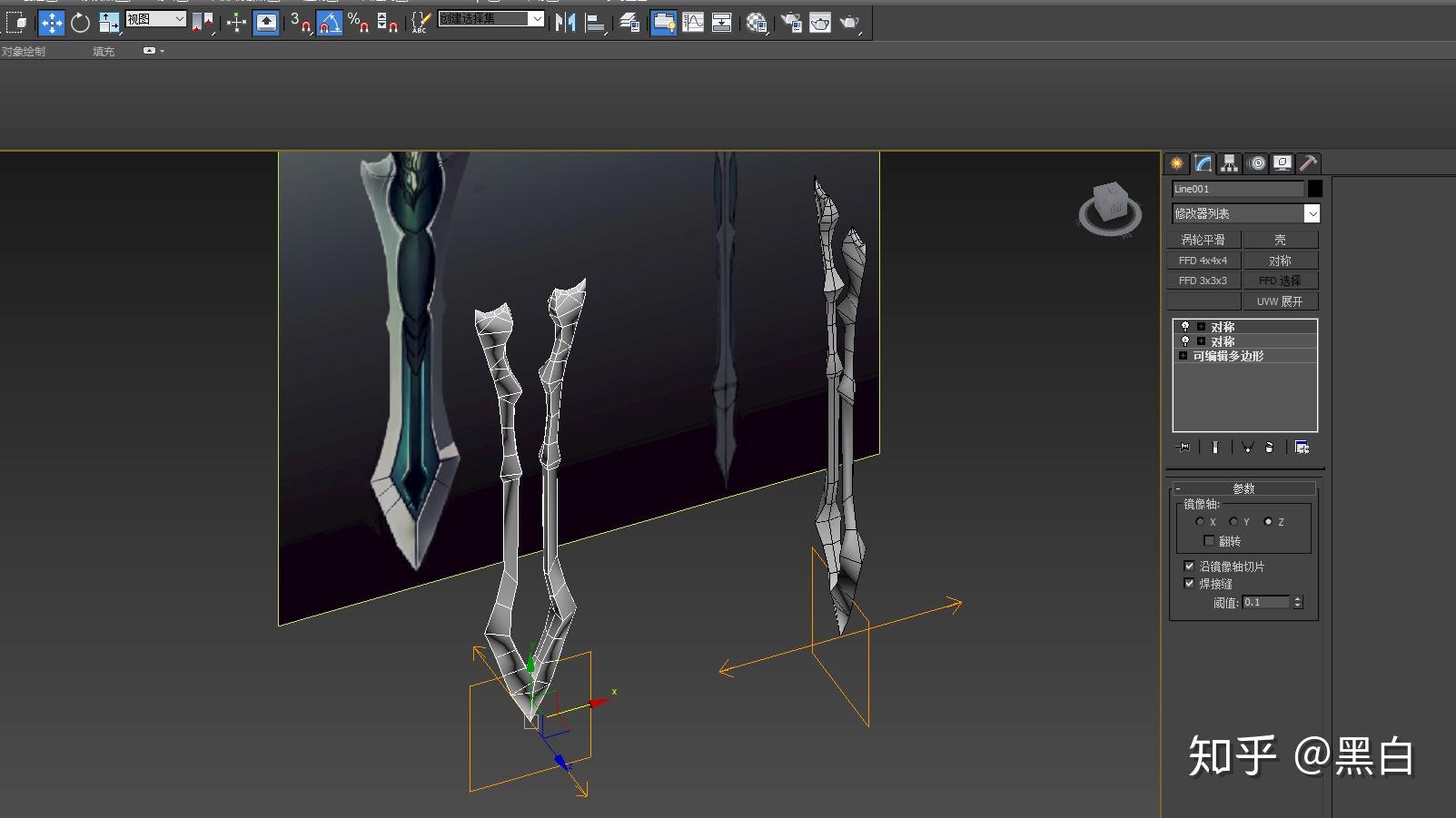Toggle the Spinner Snap icon
Image resolution: width=1456 pixels, height=818 pixels.
[x=387, y=22]
